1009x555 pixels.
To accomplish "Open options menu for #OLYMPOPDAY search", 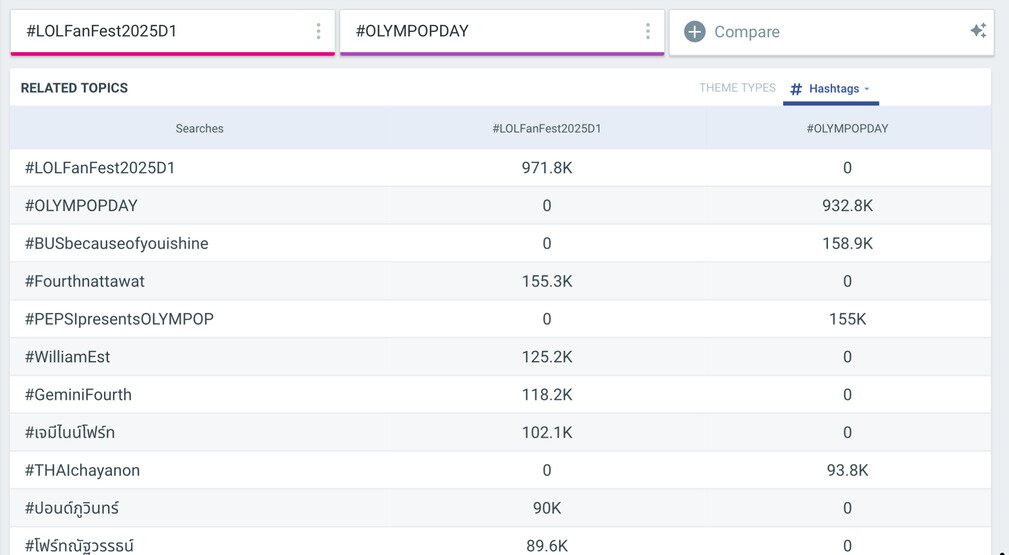I will pos(647,32).
